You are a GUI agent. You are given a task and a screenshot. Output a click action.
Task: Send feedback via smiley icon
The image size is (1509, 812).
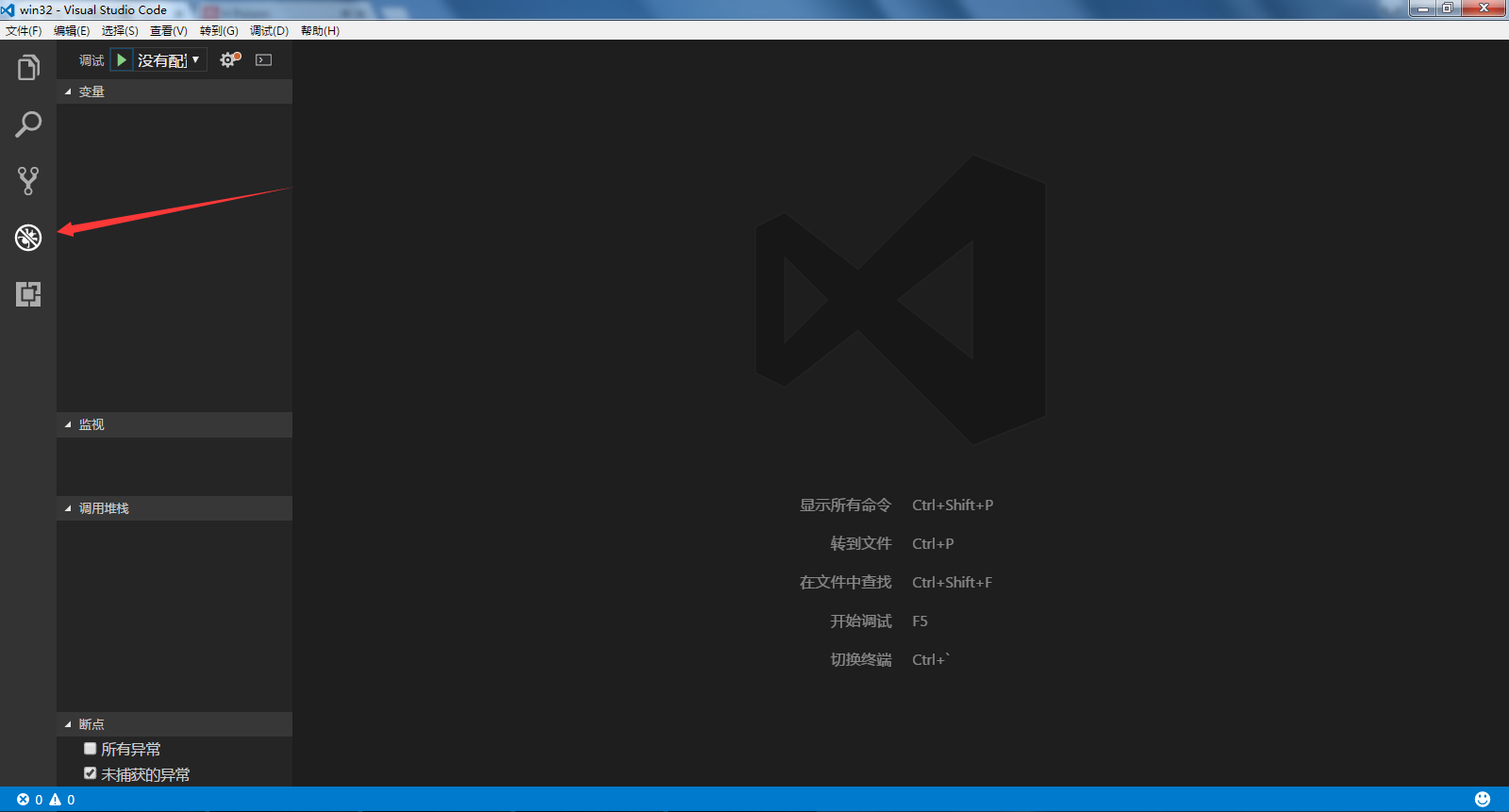pyautogui.click(x=1483, y=800)
